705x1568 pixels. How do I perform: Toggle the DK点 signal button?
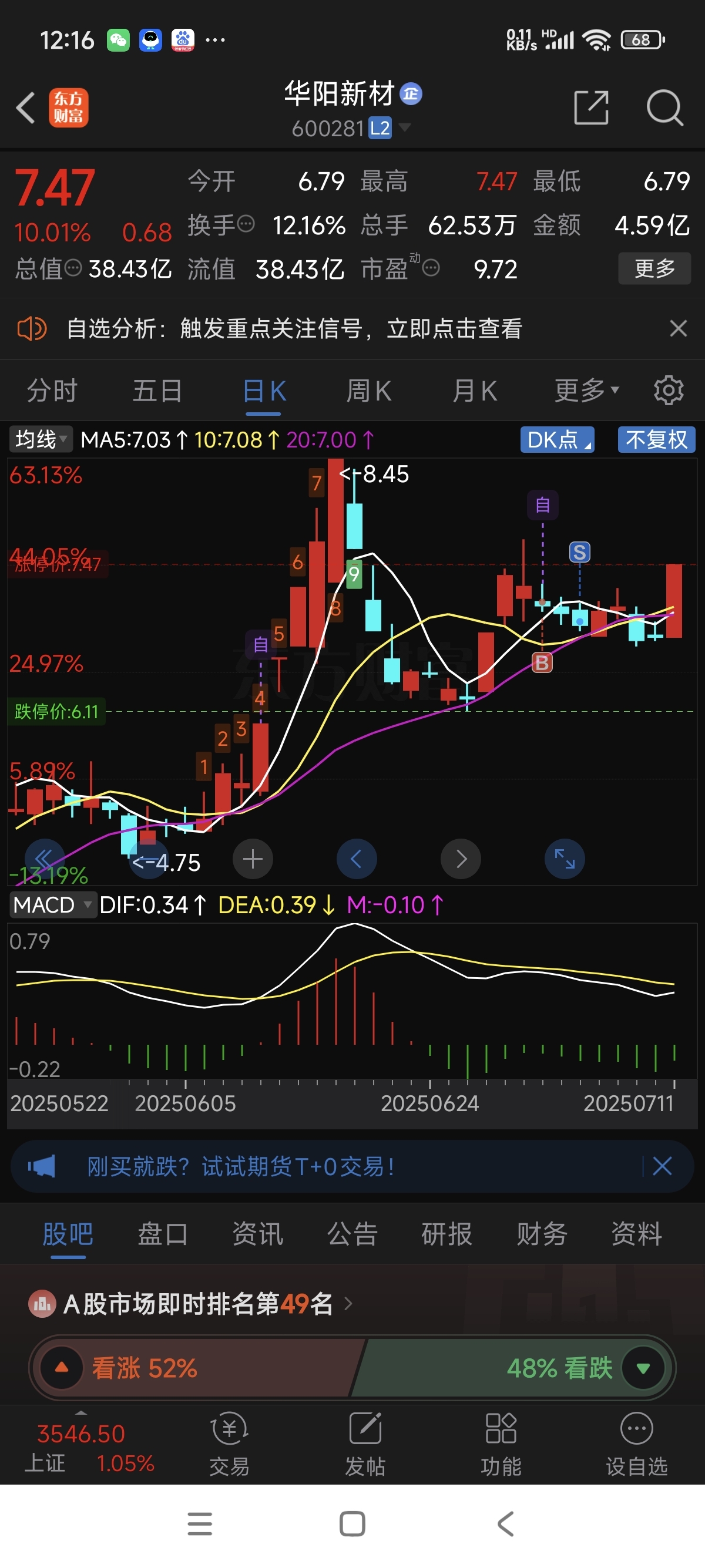tap(557, 439)
